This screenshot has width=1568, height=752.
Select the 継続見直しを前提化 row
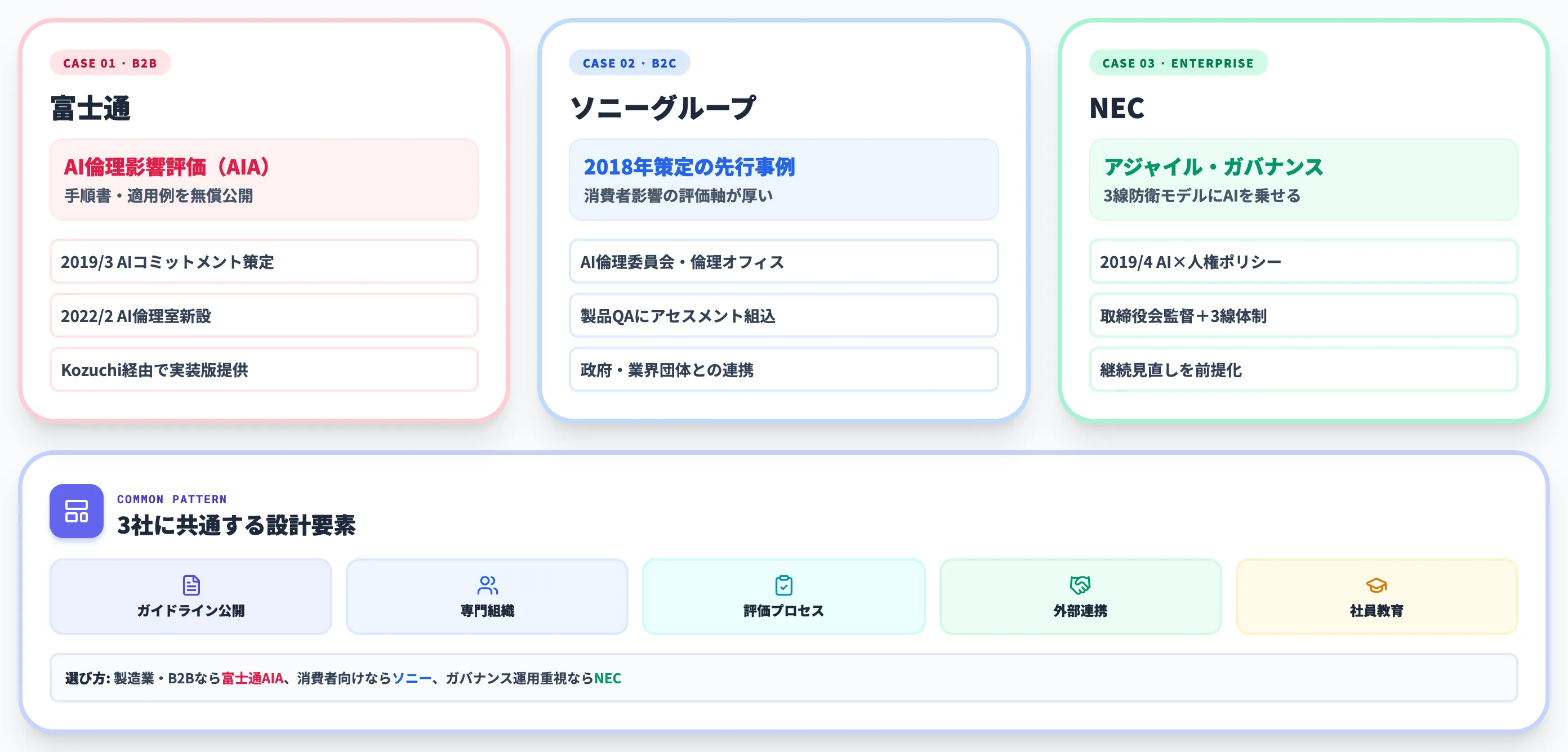click(x=1303, y=369)
